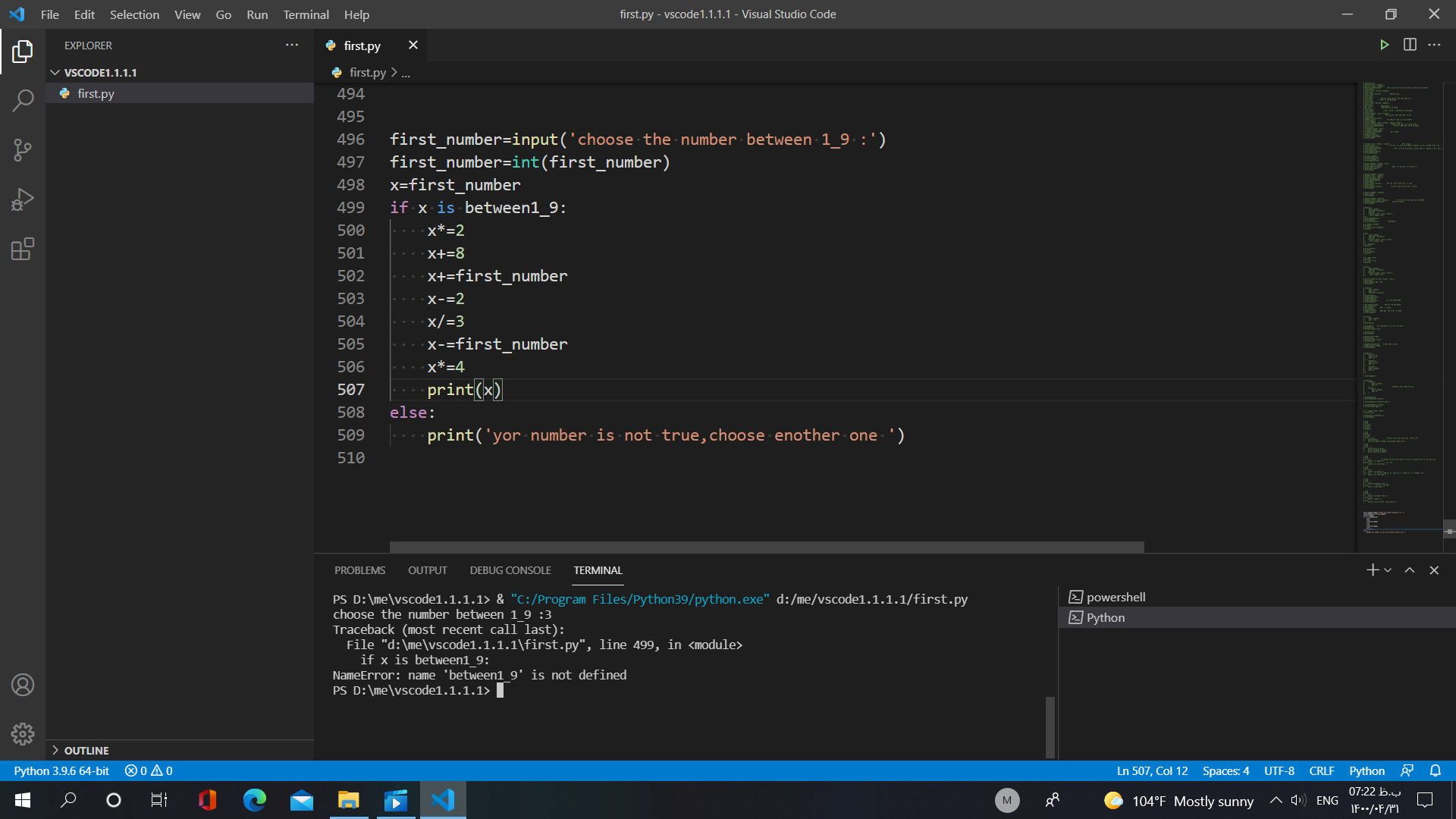Open Windows taskbar search
The height and width of the screenshot is (819, 1456).
pos(68,800)
